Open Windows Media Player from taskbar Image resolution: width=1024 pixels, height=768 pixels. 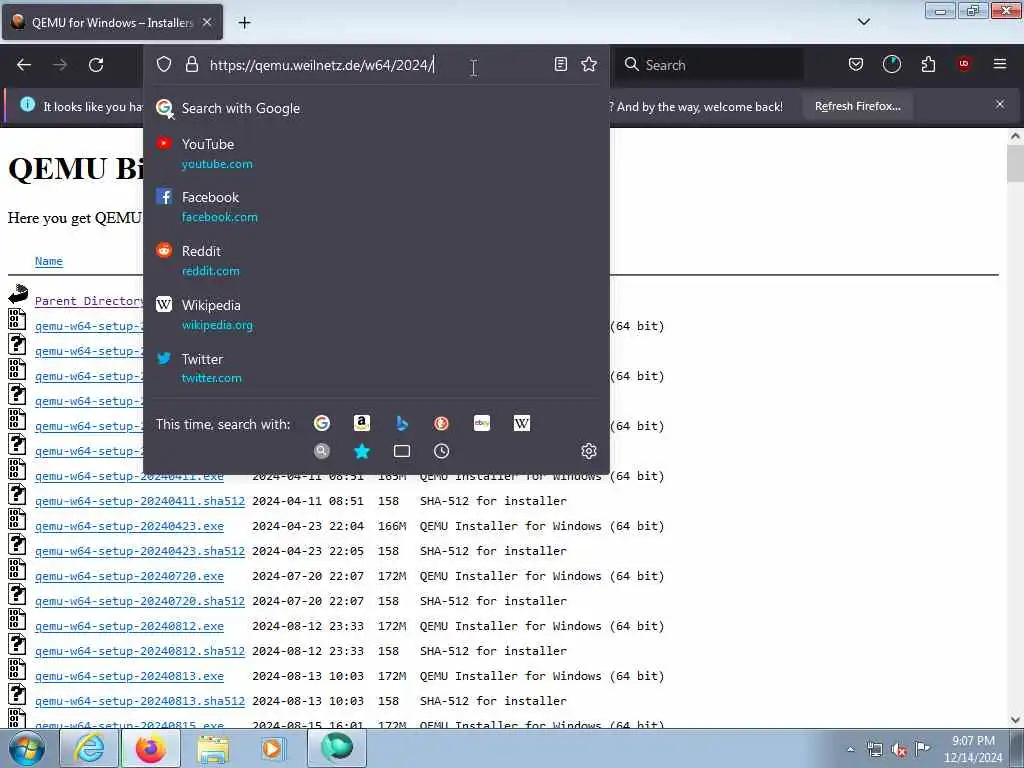[x=273, y=748]
